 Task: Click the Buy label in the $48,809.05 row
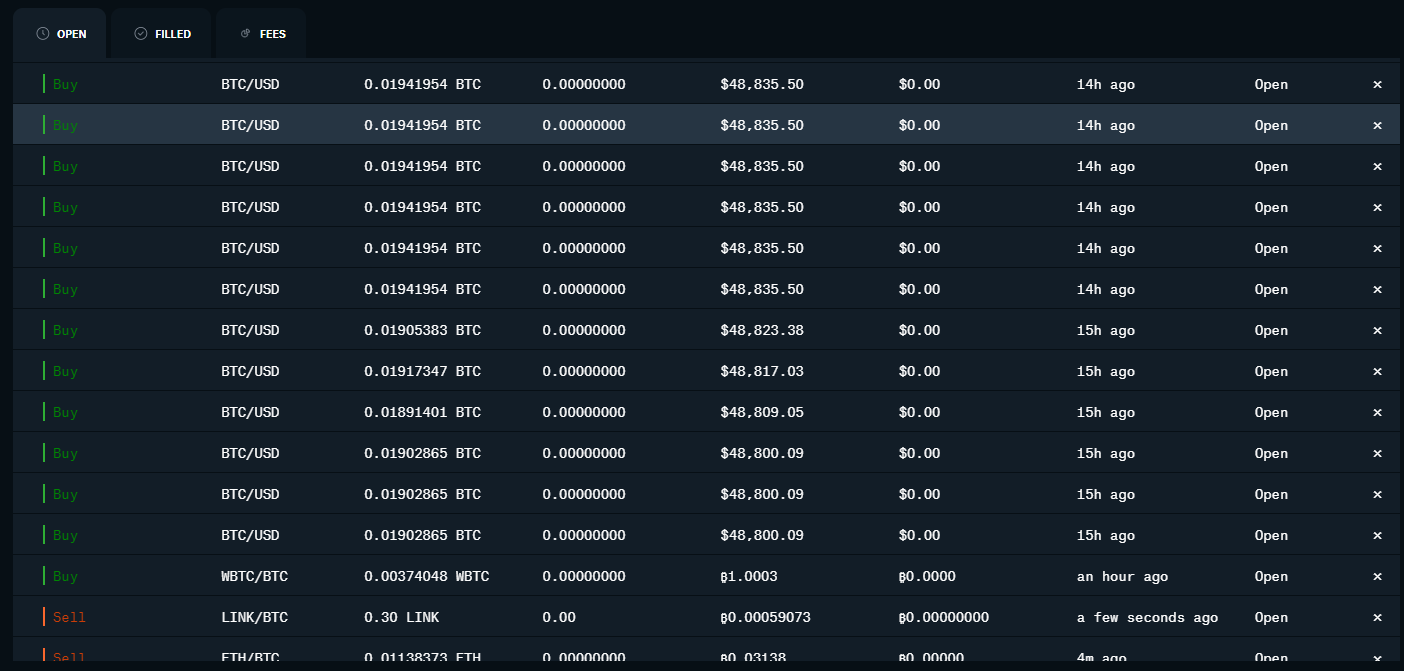tap(65, 412)
